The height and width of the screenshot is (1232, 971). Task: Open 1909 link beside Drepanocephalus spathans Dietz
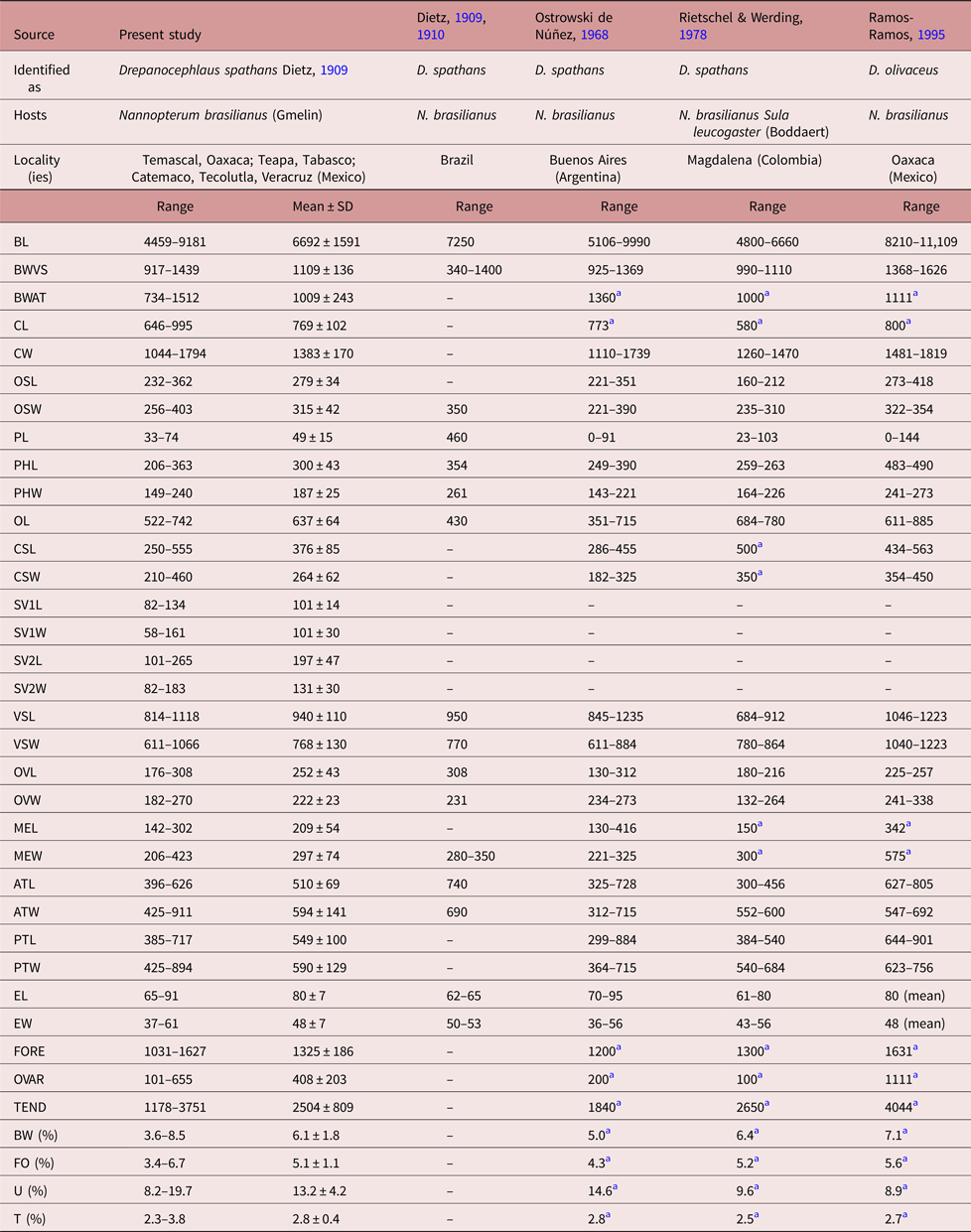(x=334, y=70)
